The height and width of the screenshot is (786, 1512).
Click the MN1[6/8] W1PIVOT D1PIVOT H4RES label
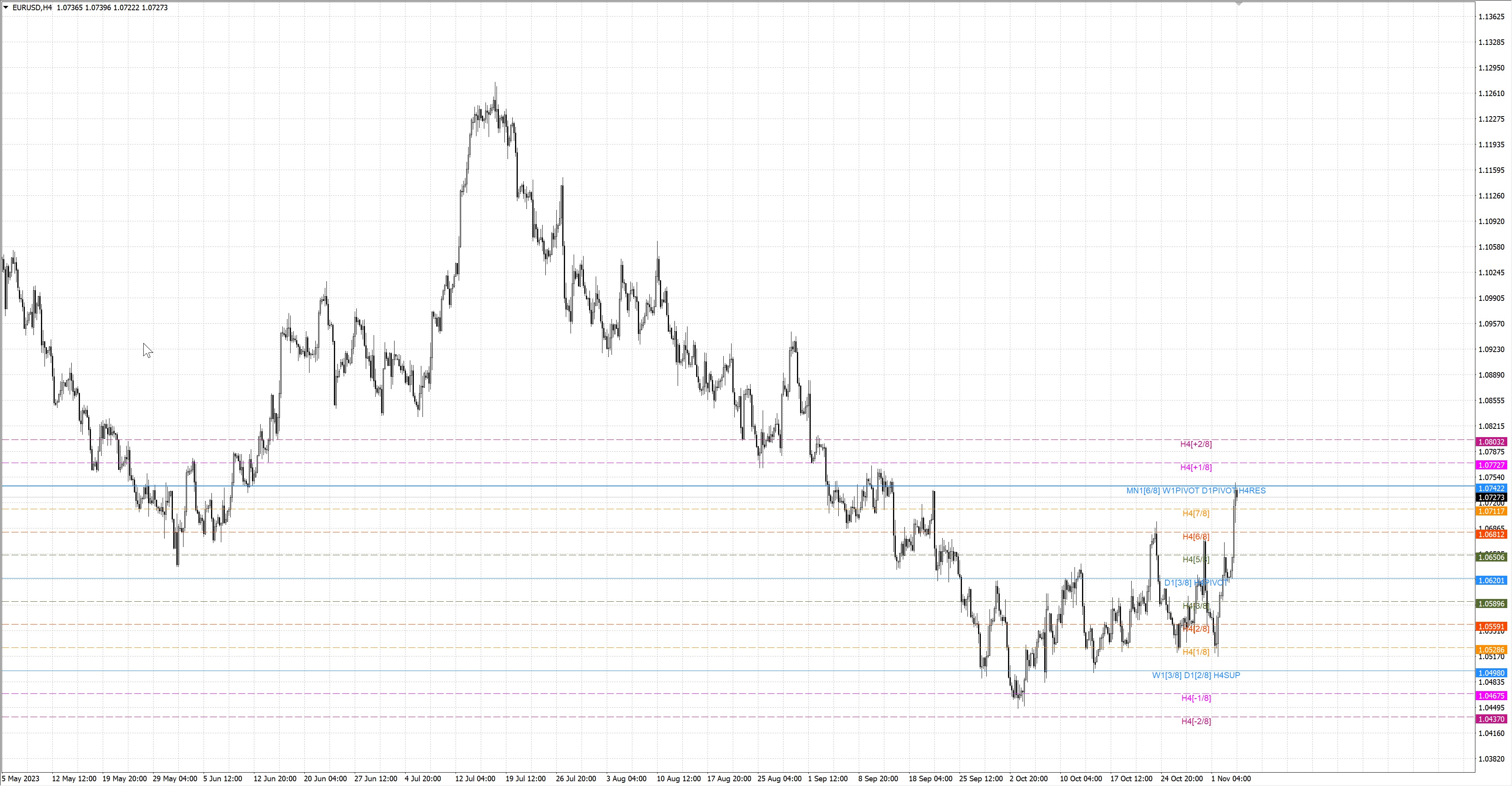[x=1196, y=491]
